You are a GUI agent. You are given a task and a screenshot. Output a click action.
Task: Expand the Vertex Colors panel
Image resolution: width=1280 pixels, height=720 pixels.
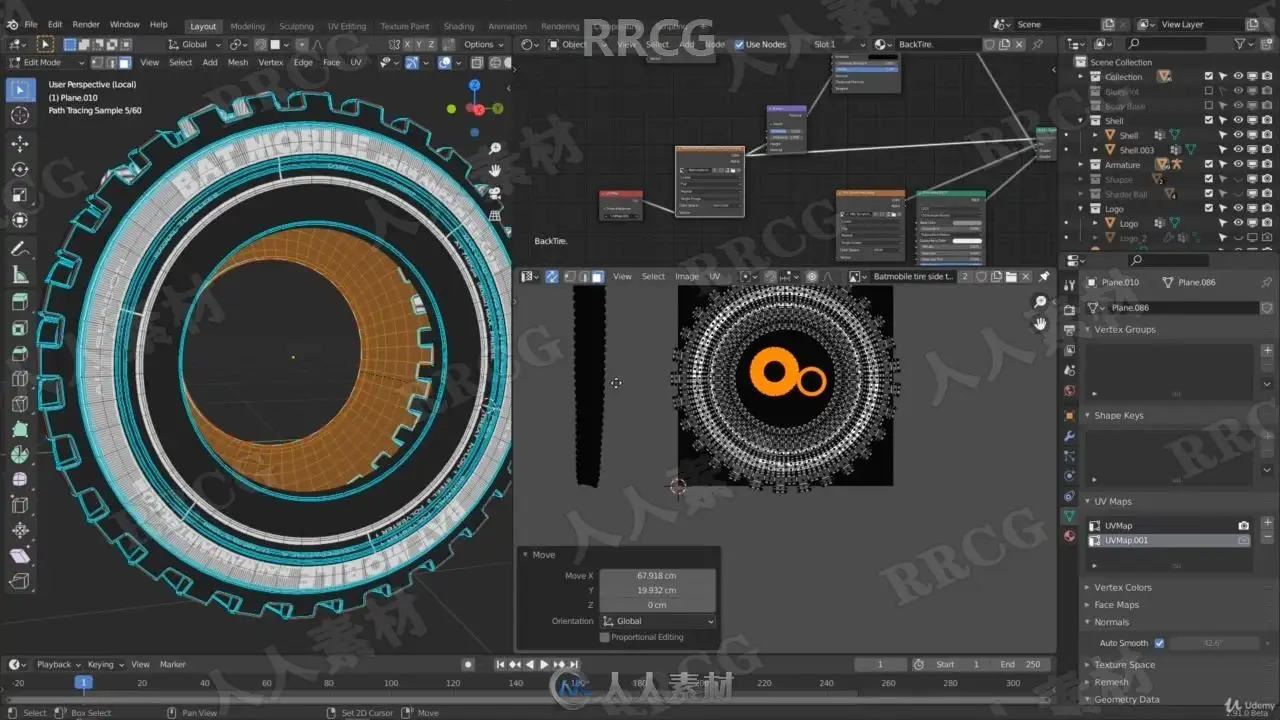1122,587
